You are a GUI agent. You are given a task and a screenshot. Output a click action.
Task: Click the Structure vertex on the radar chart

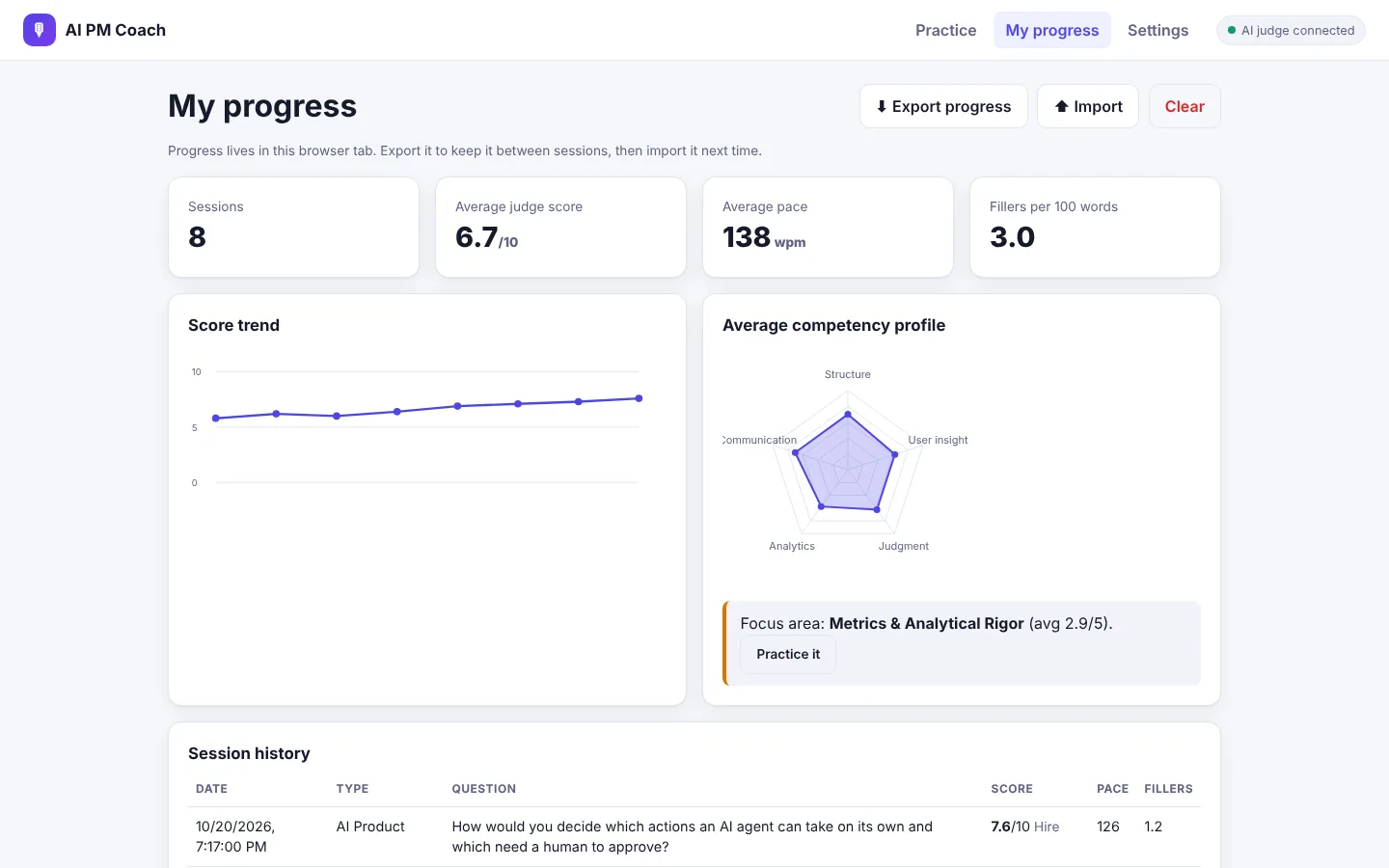(x=848, y=415)
